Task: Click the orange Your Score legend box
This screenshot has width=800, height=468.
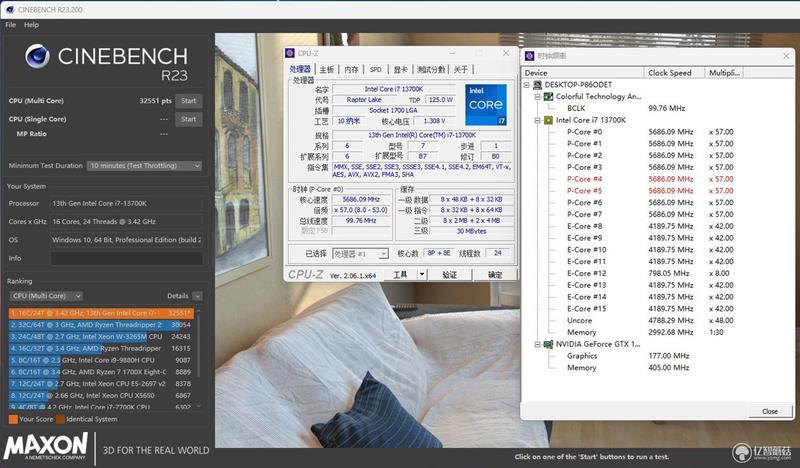Action: pos(13,419)
